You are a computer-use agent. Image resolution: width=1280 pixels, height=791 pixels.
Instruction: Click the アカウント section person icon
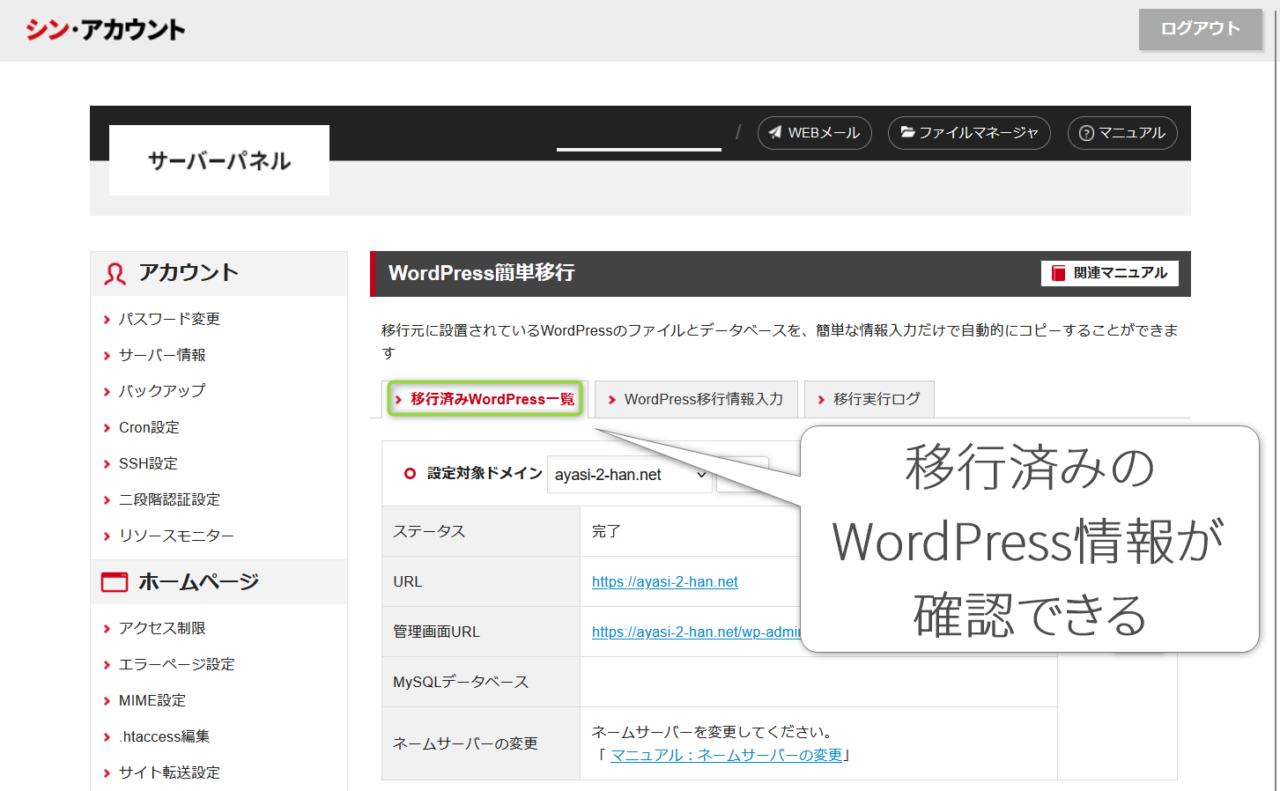pyautogui.click(x=115, y=273)
